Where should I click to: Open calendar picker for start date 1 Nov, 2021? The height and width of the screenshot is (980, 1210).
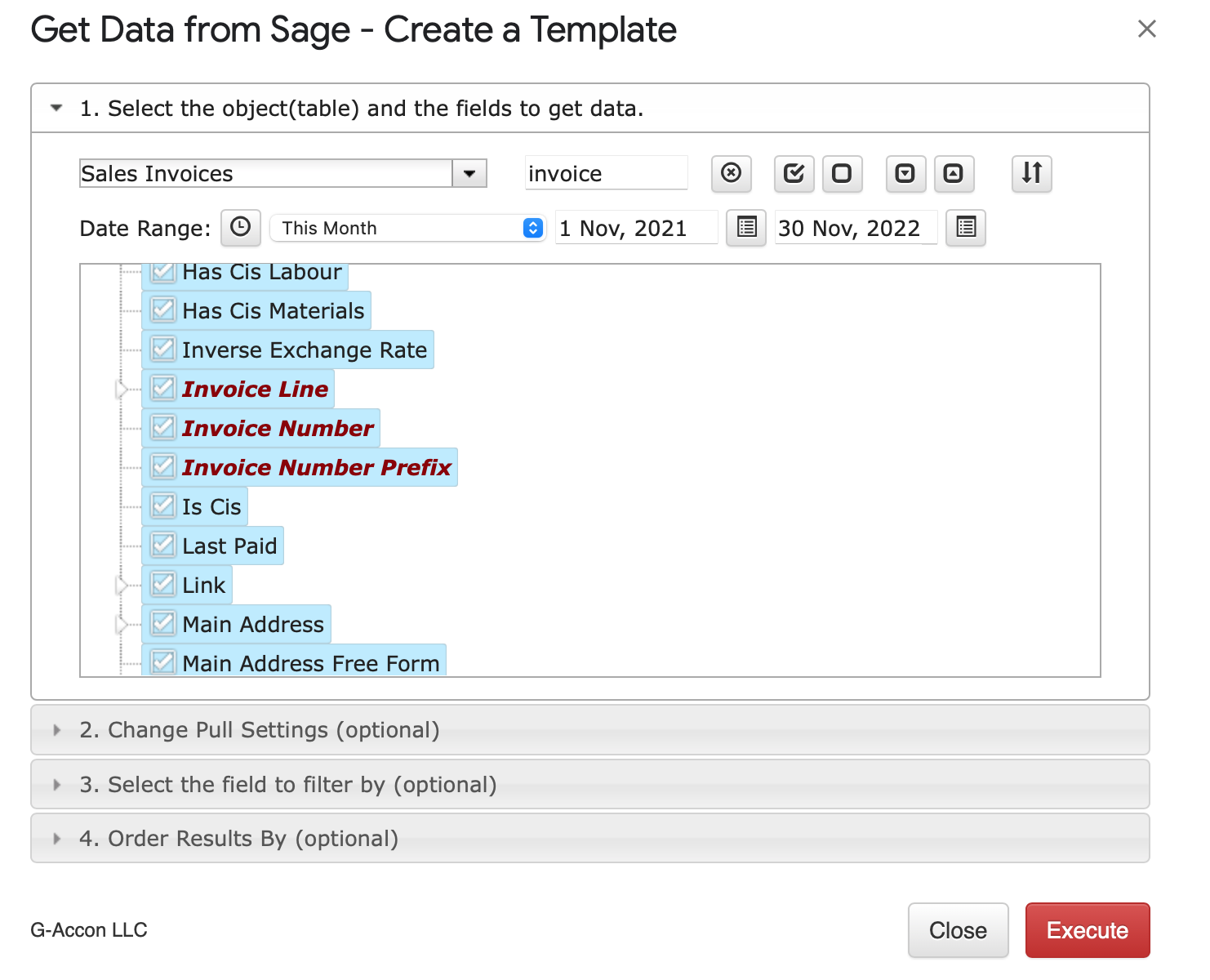pyautogui.click(x=746, y=227)
